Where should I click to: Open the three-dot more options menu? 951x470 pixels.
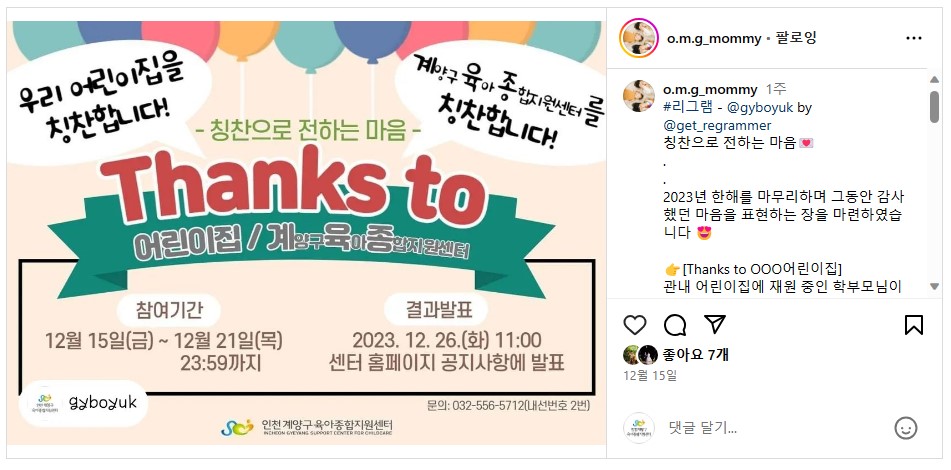(x=913, y=38)
